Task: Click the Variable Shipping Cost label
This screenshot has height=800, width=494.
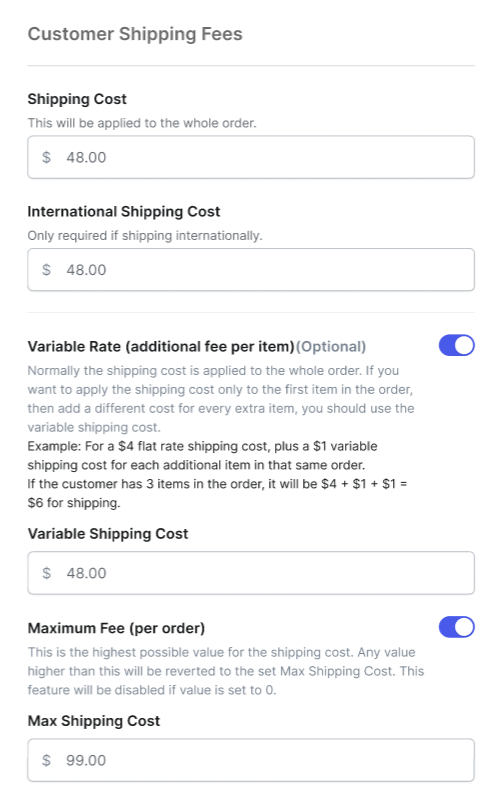Action: [108, 534]
